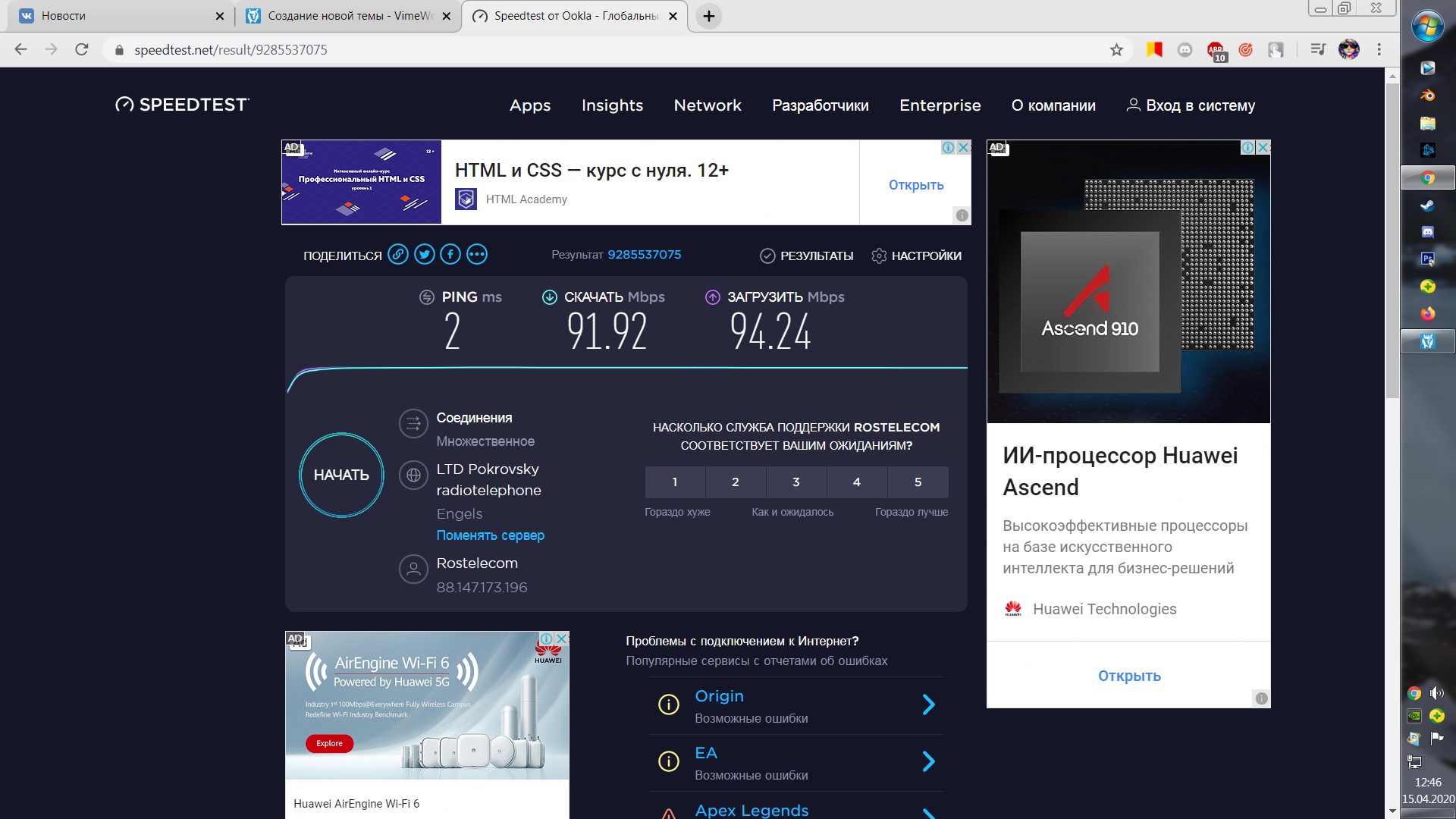Click Explore in the AirEngine Wi-Fi 6 ad
The width and height of the screenshot is (1456, 819).
[329, 743]
